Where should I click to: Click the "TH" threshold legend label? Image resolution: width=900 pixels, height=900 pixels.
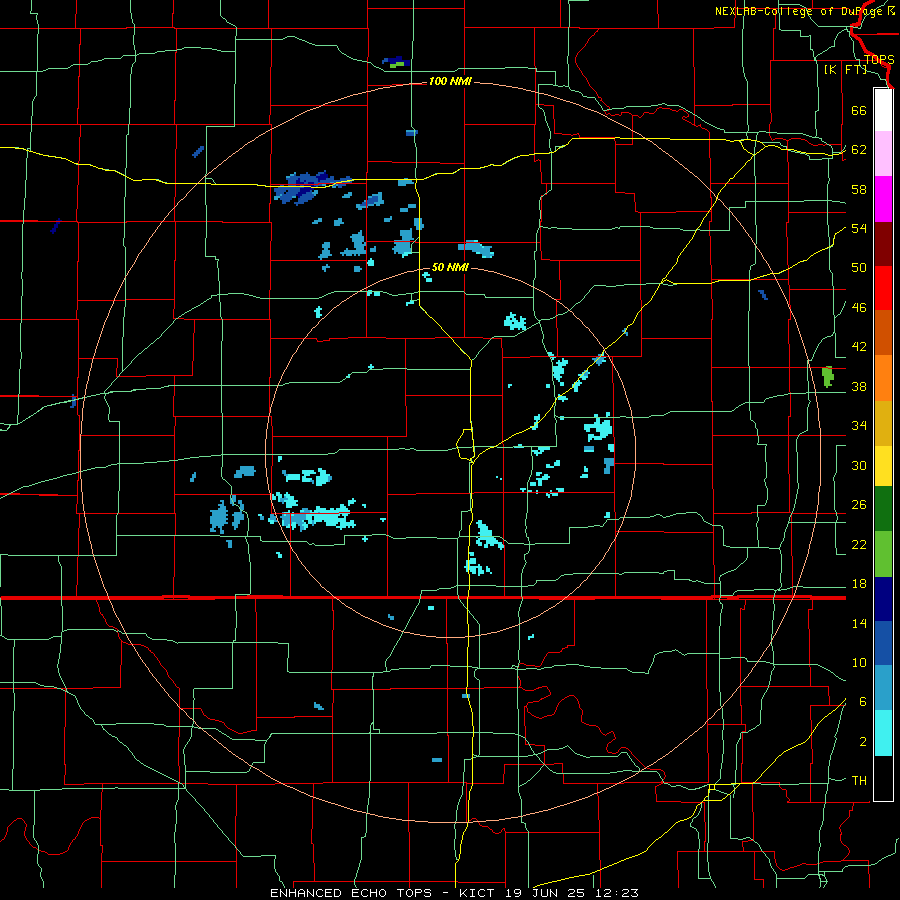click(x=859, y=781)
